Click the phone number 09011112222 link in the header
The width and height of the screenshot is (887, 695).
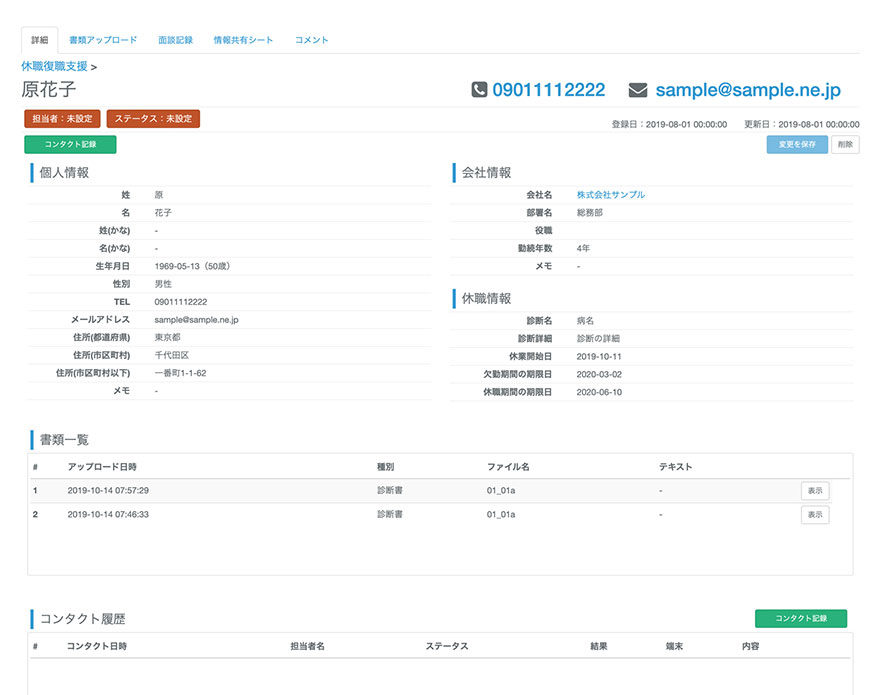click(x=548, y=89)
